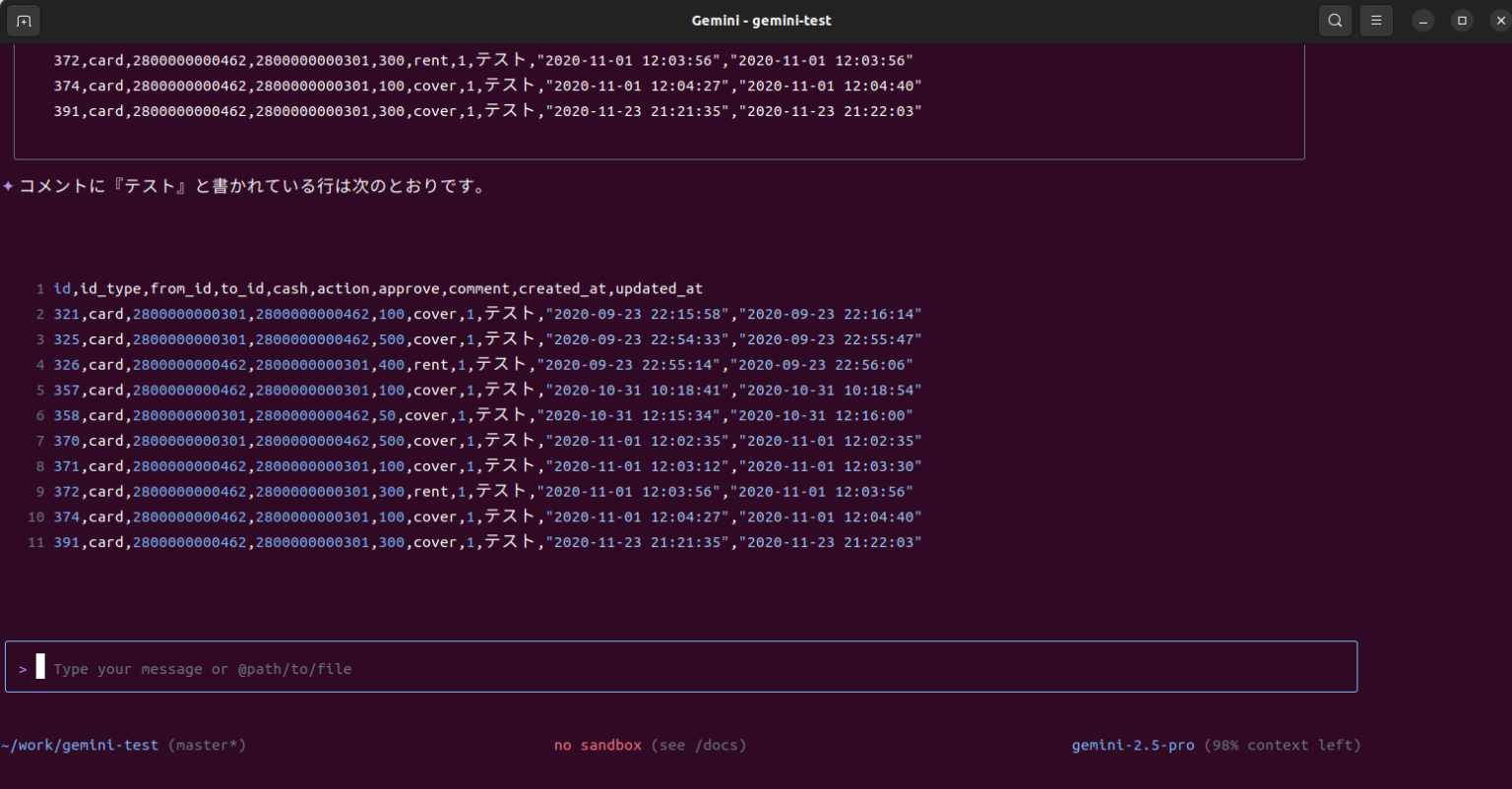Maximize the terminal window
The width and height of the screenshot is (1512, 789).
coord(1462,21)
